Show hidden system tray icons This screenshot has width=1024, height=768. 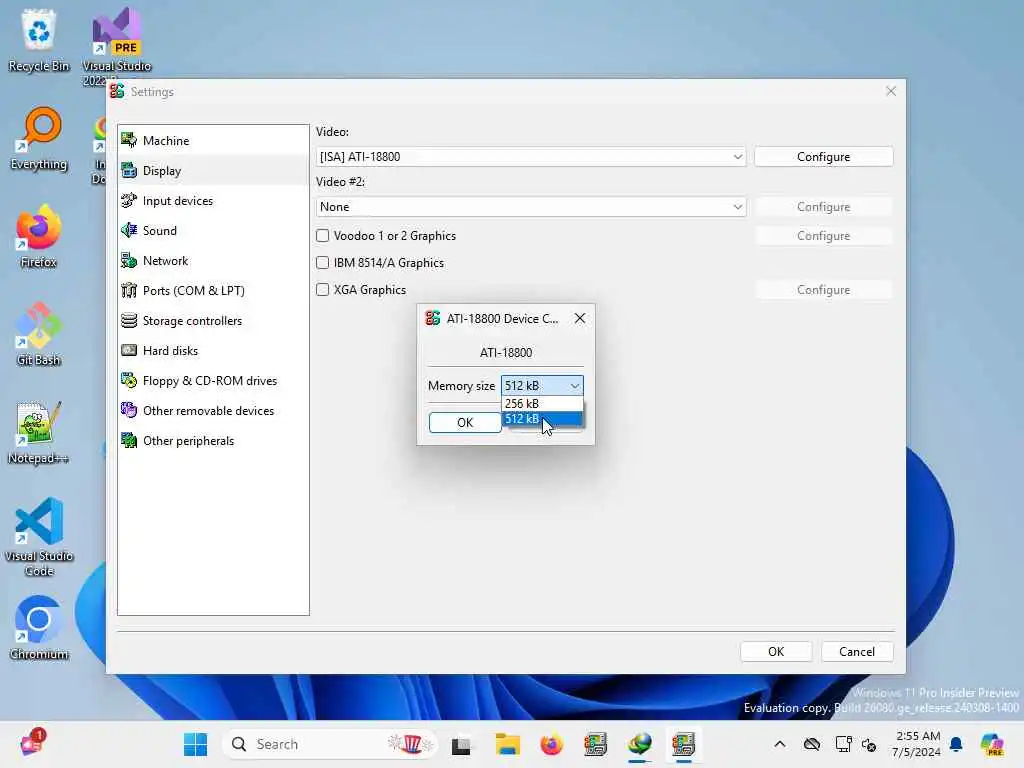(x=780, y=744)
